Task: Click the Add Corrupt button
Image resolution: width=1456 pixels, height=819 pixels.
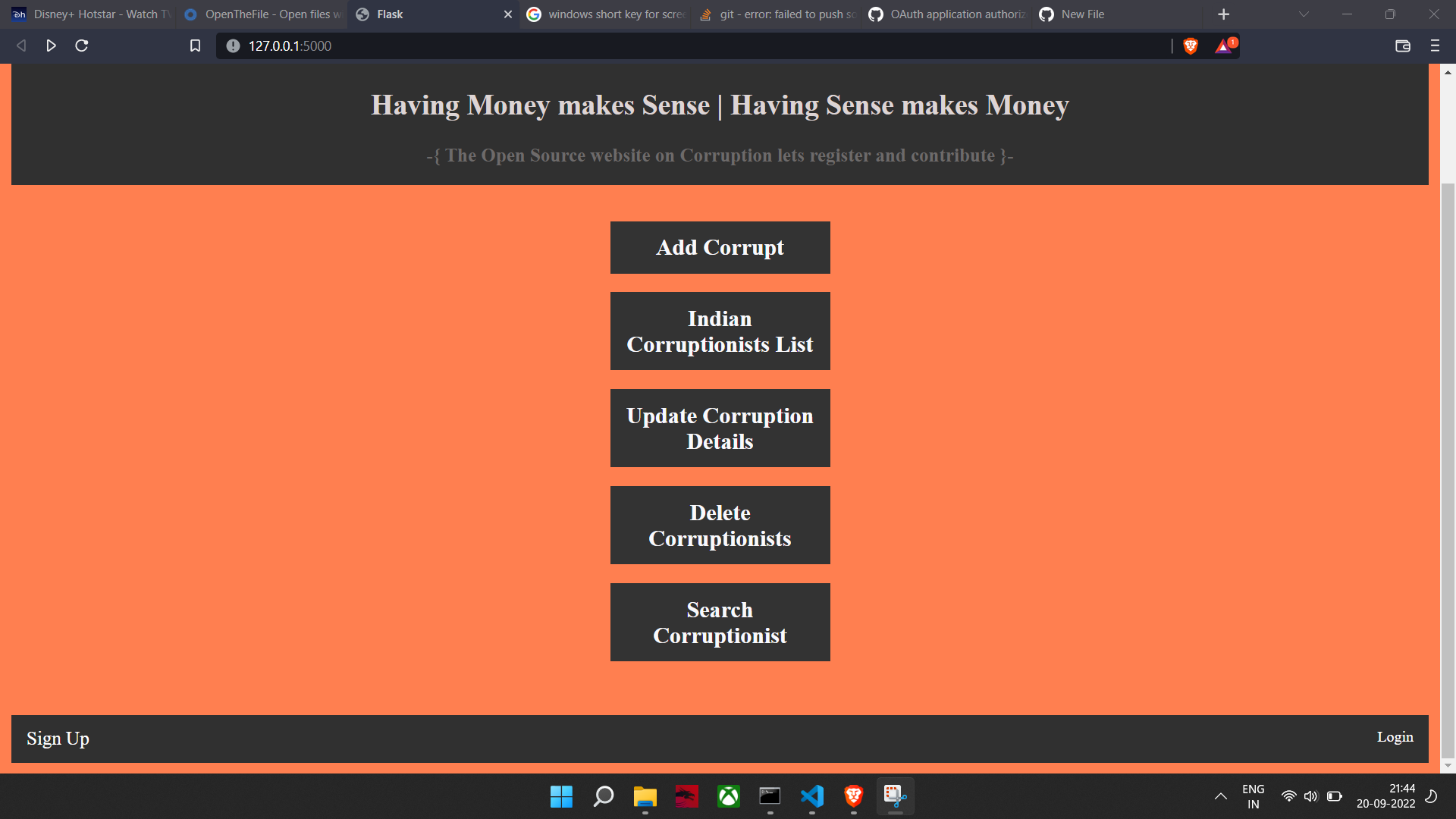Action: click(x=720, y=247)
